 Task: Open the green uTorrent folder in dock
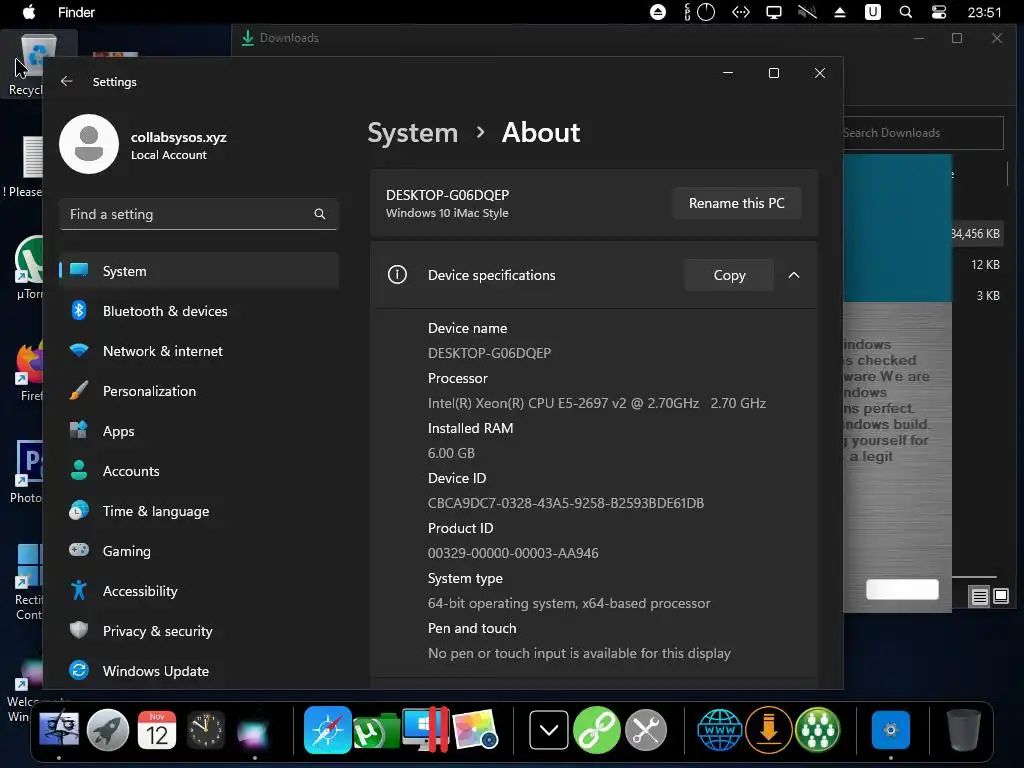(376, 731)
